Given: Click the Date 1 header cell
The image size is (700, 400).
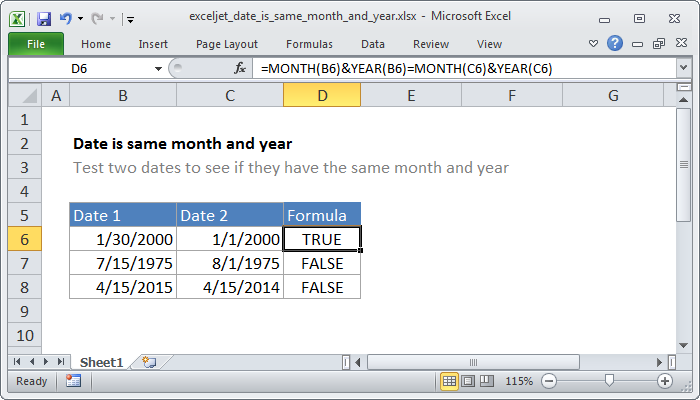Looking at the screenshot, I should pos(123,215).
